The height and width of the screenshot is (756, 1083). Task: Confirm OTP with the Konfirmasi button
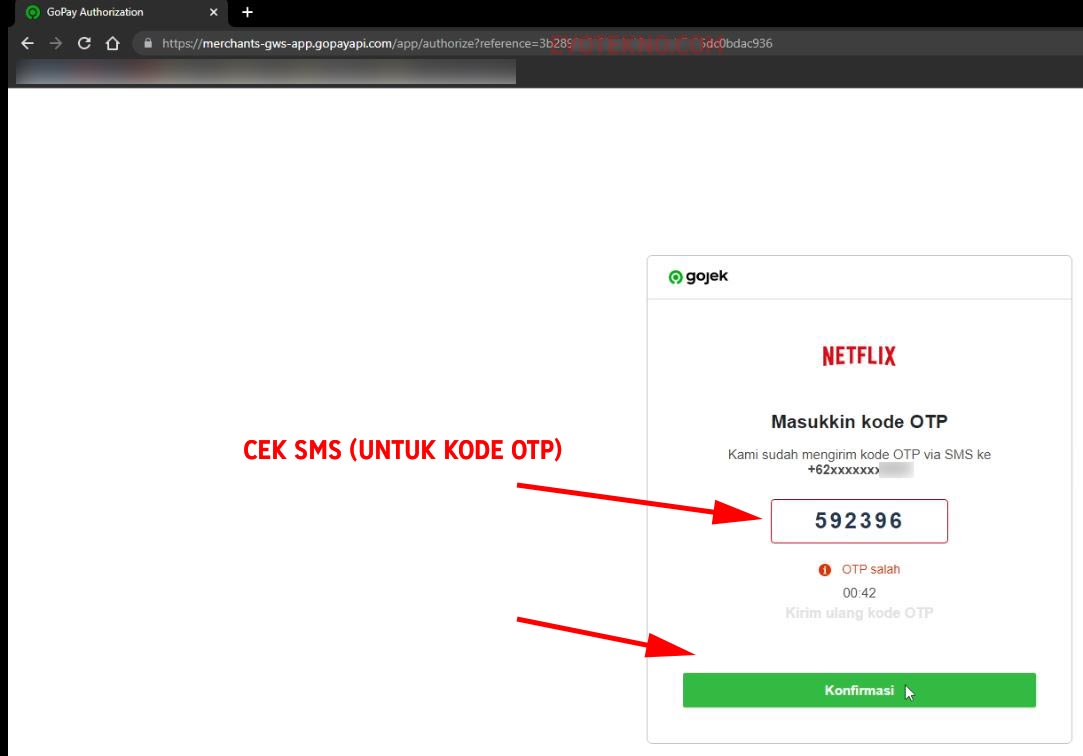point(859,690)
